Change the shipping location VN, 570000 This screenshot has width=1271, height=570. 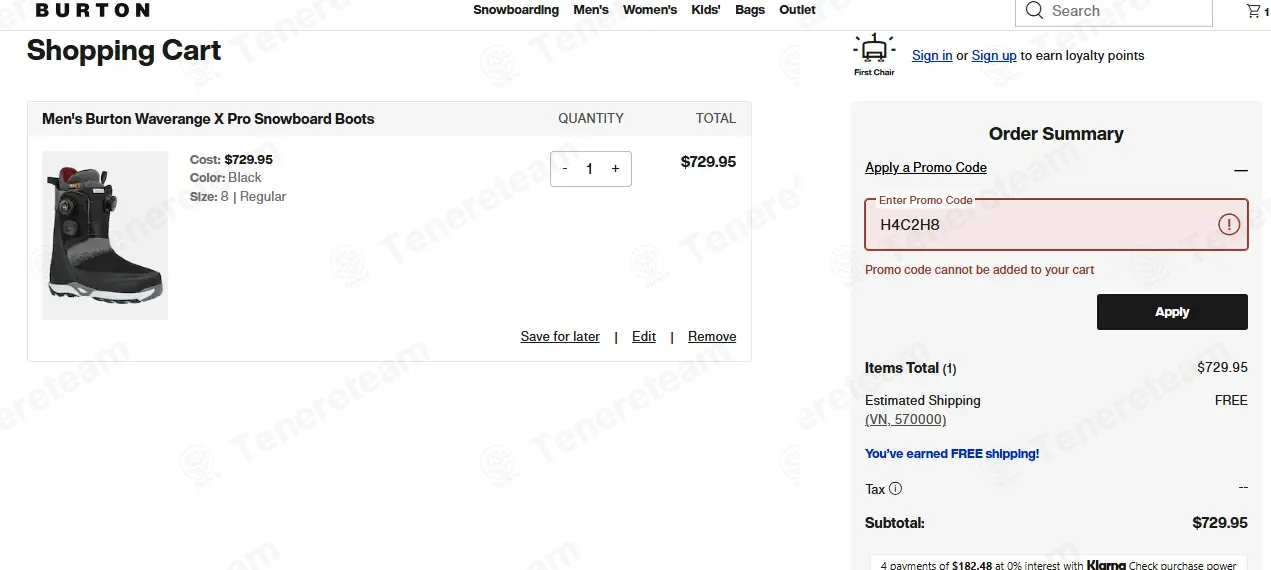905,420
